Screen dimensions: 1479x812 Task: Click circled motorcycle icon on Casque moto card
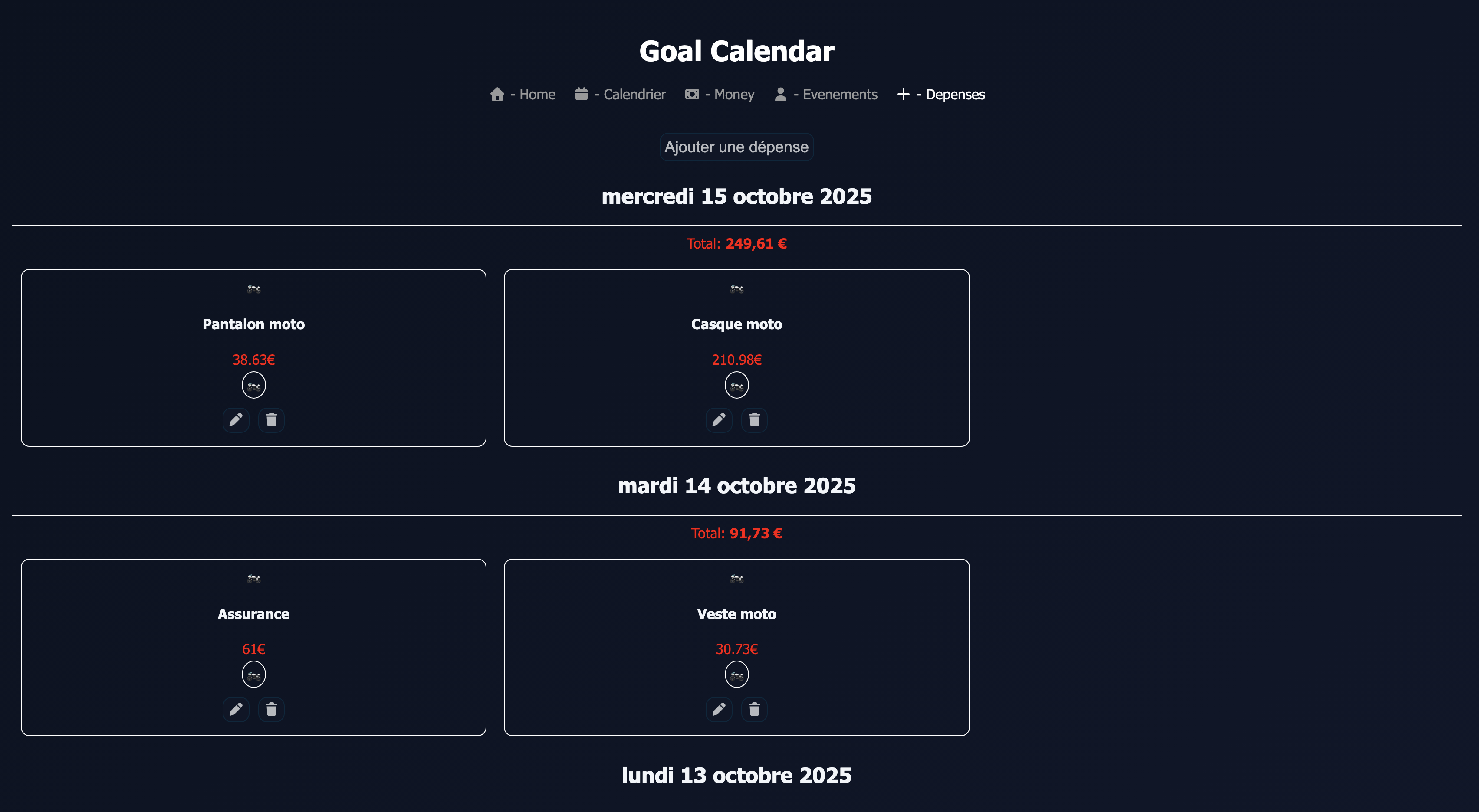click(736, 385)
